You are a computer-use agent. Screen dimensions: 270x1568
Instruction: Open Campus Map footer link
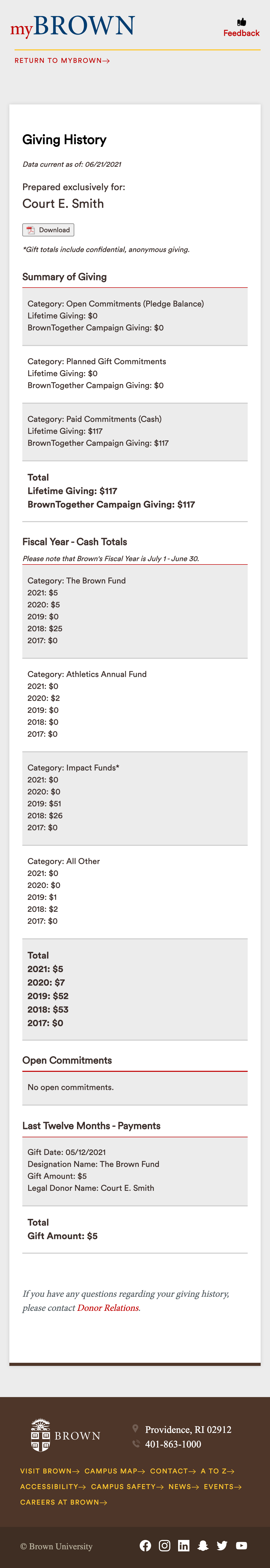(x=115, y=1471)
